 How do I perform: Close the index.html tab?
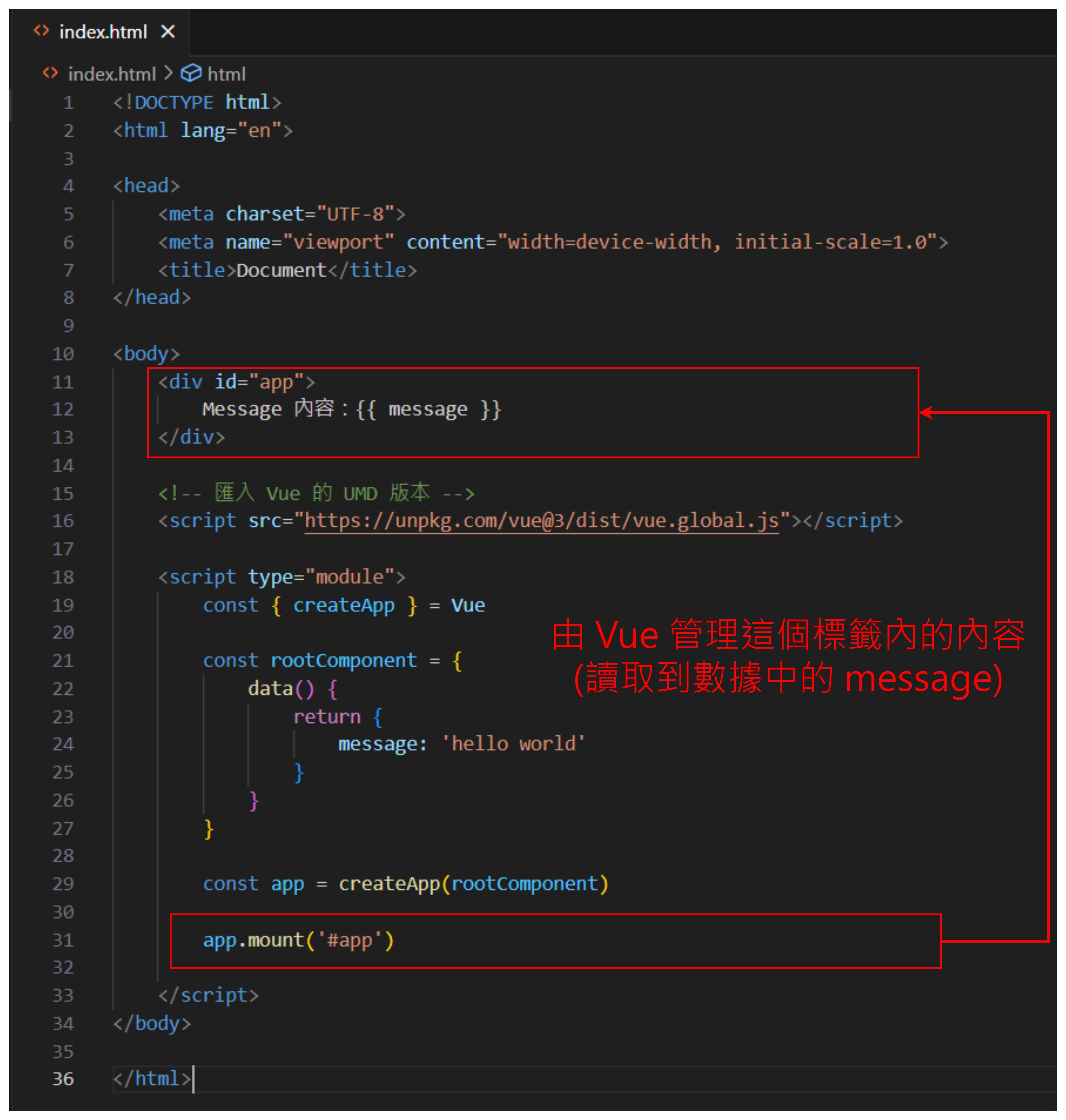coord(168,32)
